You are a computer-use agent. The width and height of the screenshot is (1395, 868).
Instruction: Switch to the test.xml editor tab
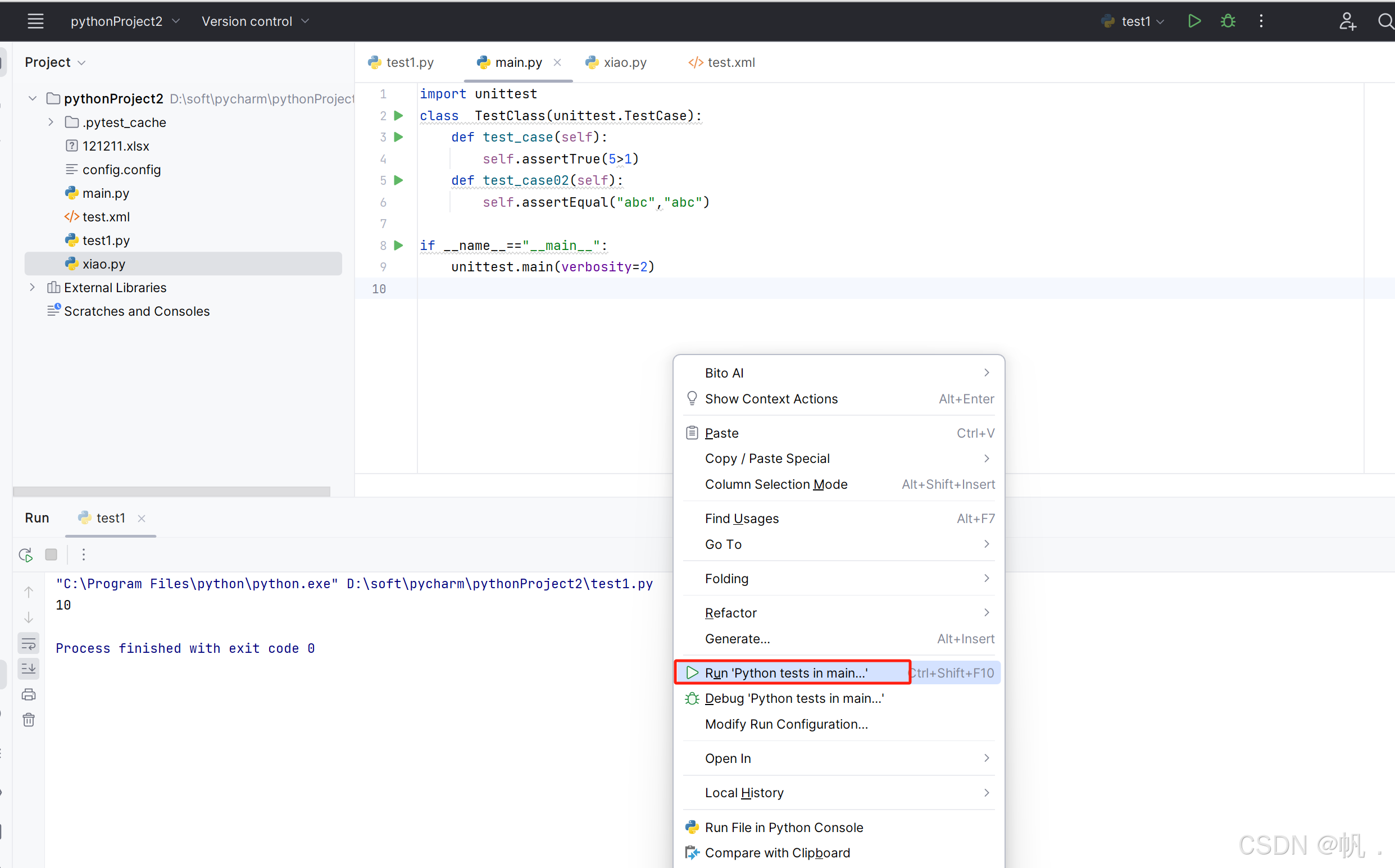[722, 62]
